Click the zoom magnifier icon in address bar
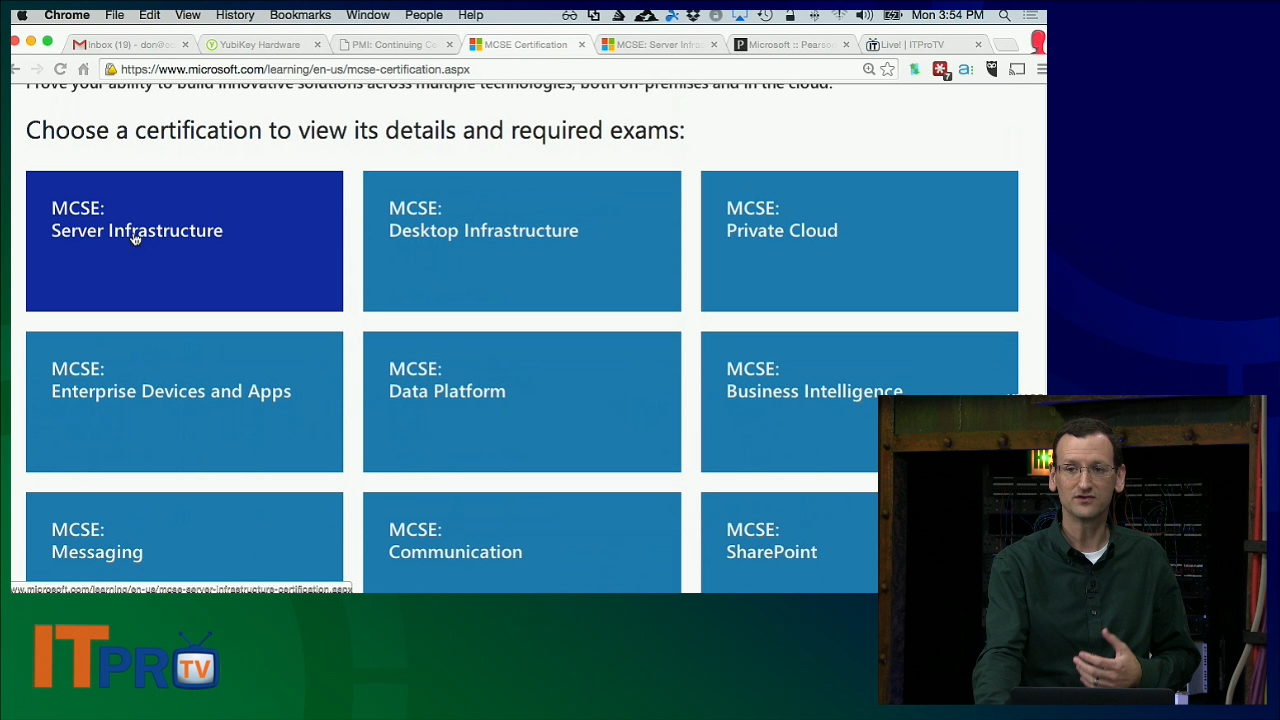The height and width of the screenshot is (720, 1280). coord(868,69)
